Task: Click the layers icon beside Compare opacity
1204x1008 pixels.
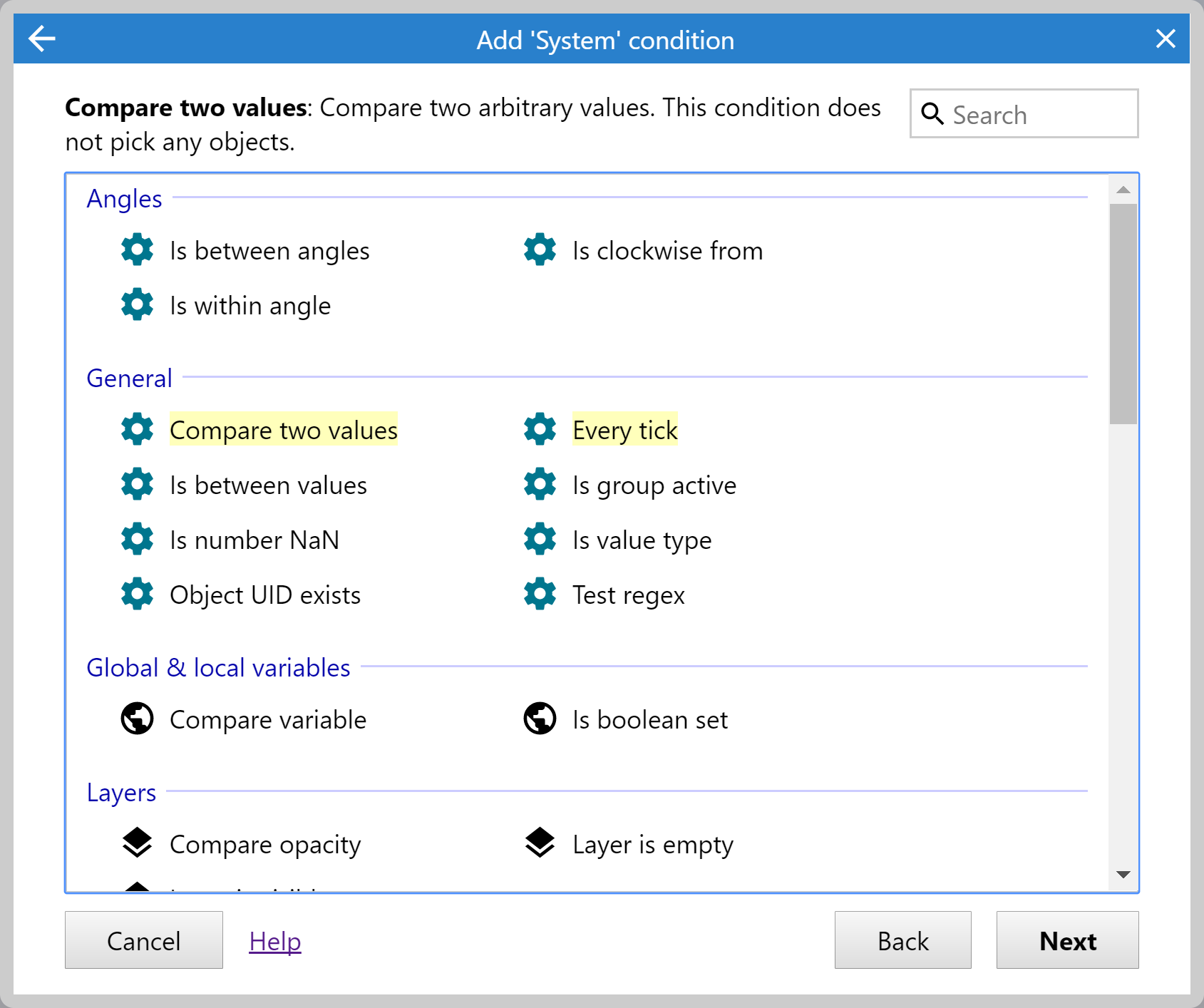Action: coord(137,843)
